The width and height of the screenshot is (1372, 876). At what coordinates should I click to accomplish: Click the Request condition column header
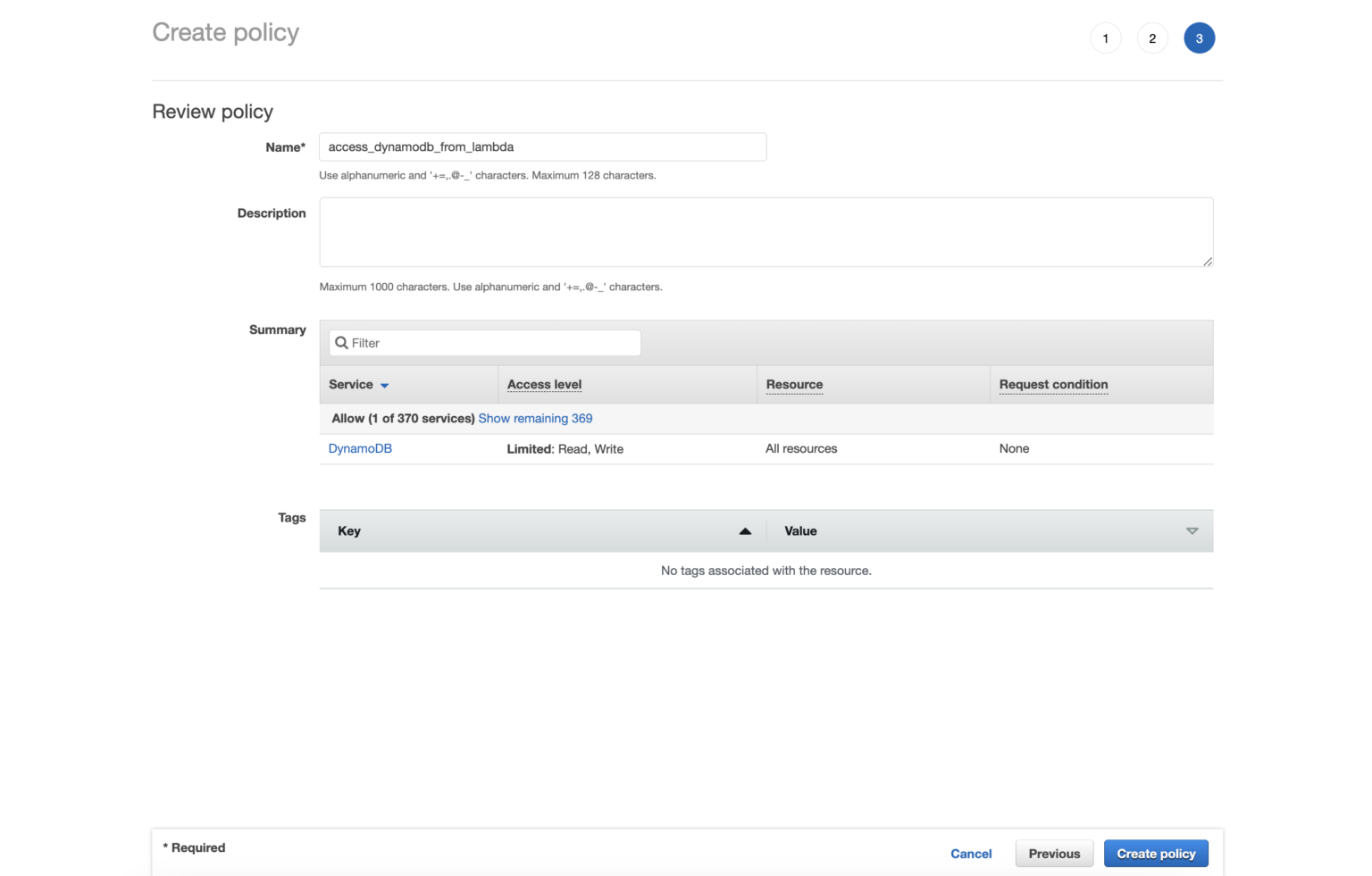[x=1053, y=384]
